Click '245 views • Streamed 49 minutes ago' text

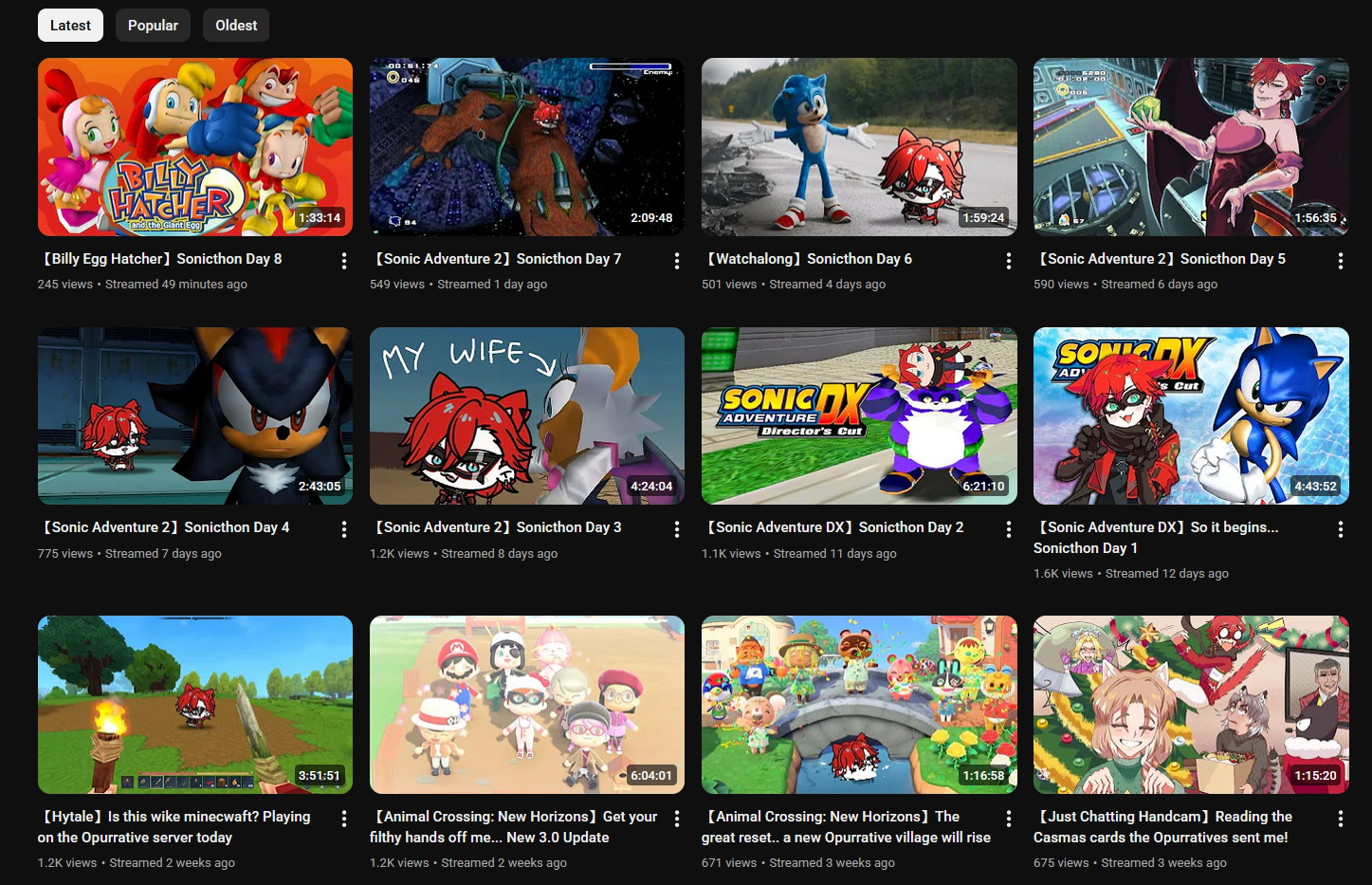(142, 285)
